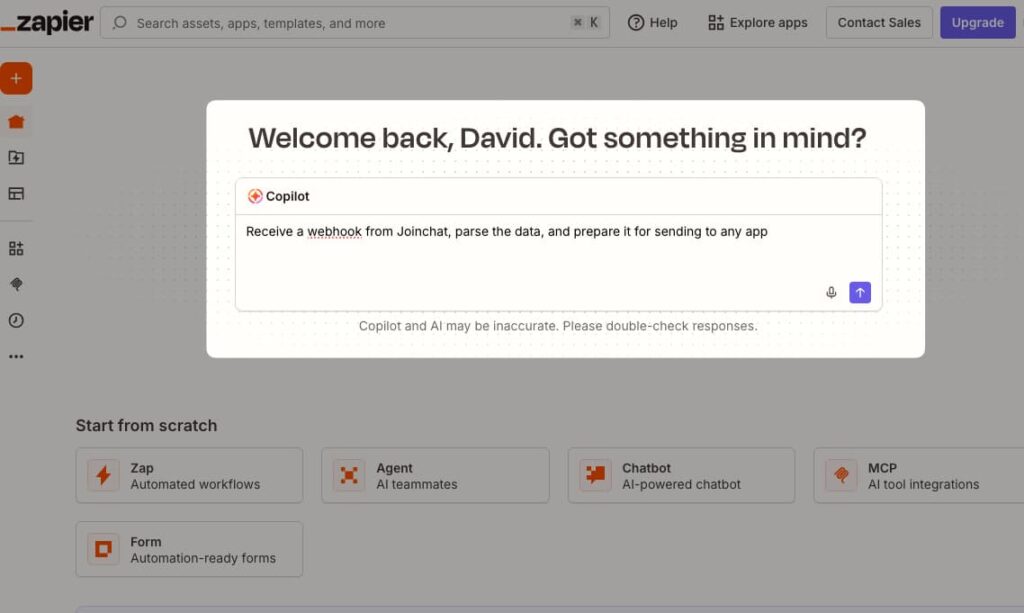Open the Zaps folder icon in sidebar
Image resolution: width=1024 pixels, height=613 pixels.
(16, 157)
